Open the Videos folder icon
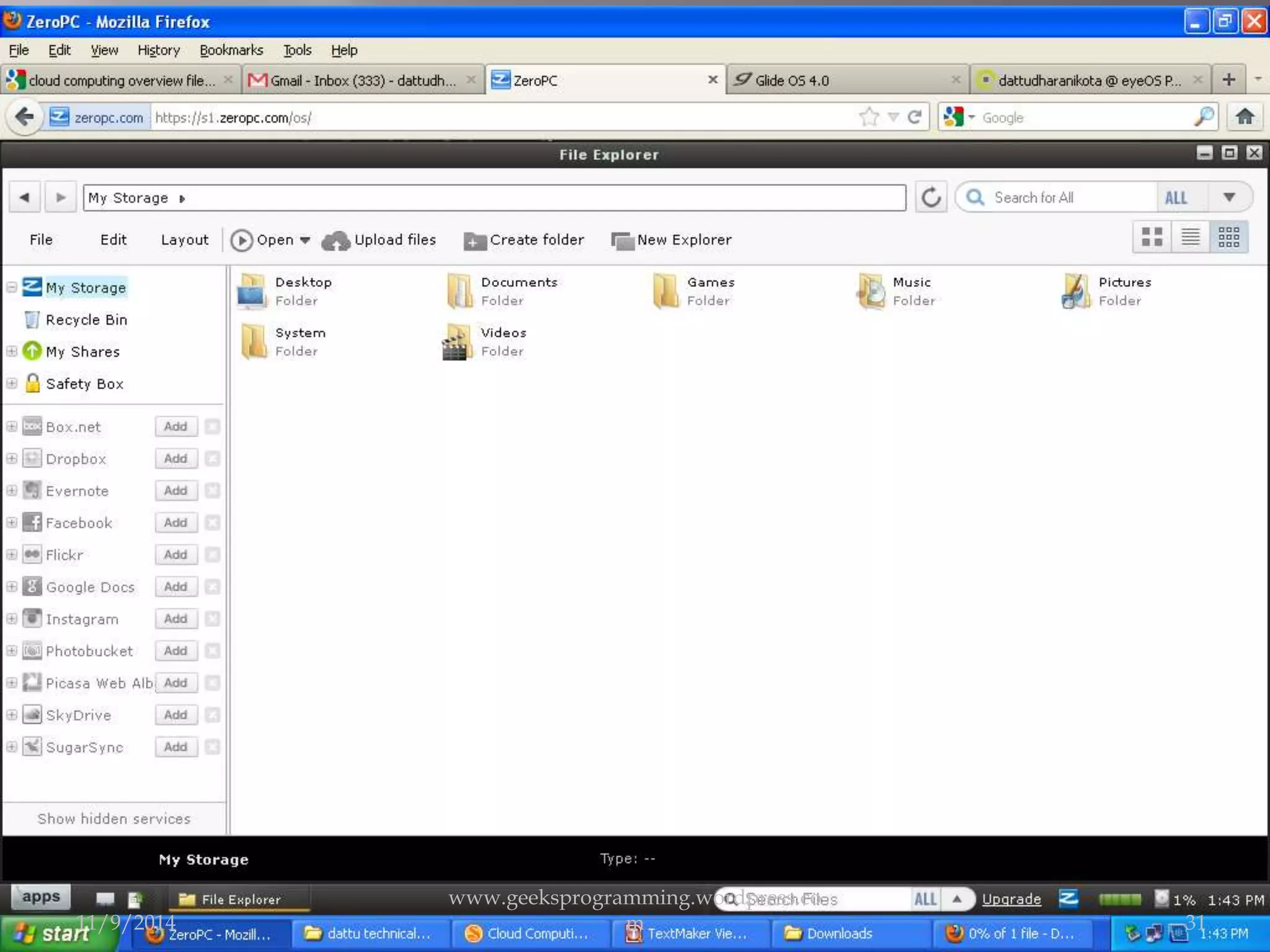1270x952 pixels. click(x=456, y=342)
